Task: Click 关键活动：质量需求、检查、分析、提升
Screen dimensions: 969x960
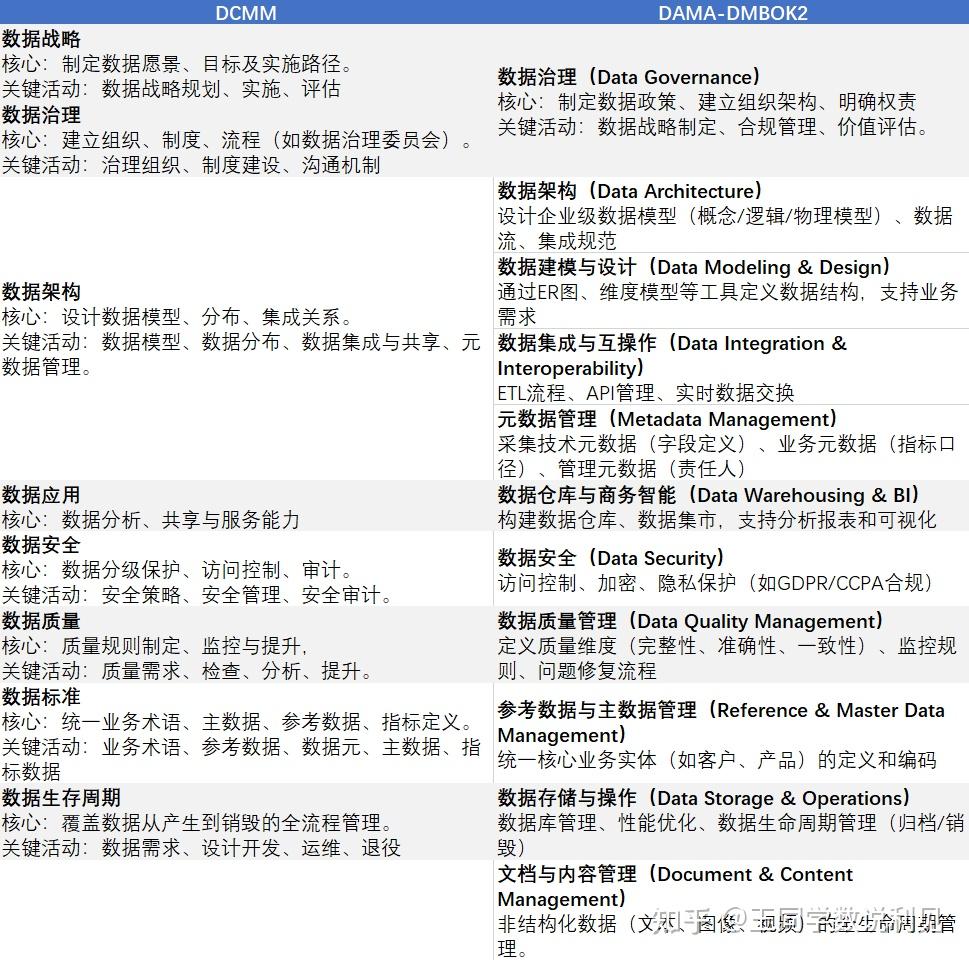Action: coord(187,671)
